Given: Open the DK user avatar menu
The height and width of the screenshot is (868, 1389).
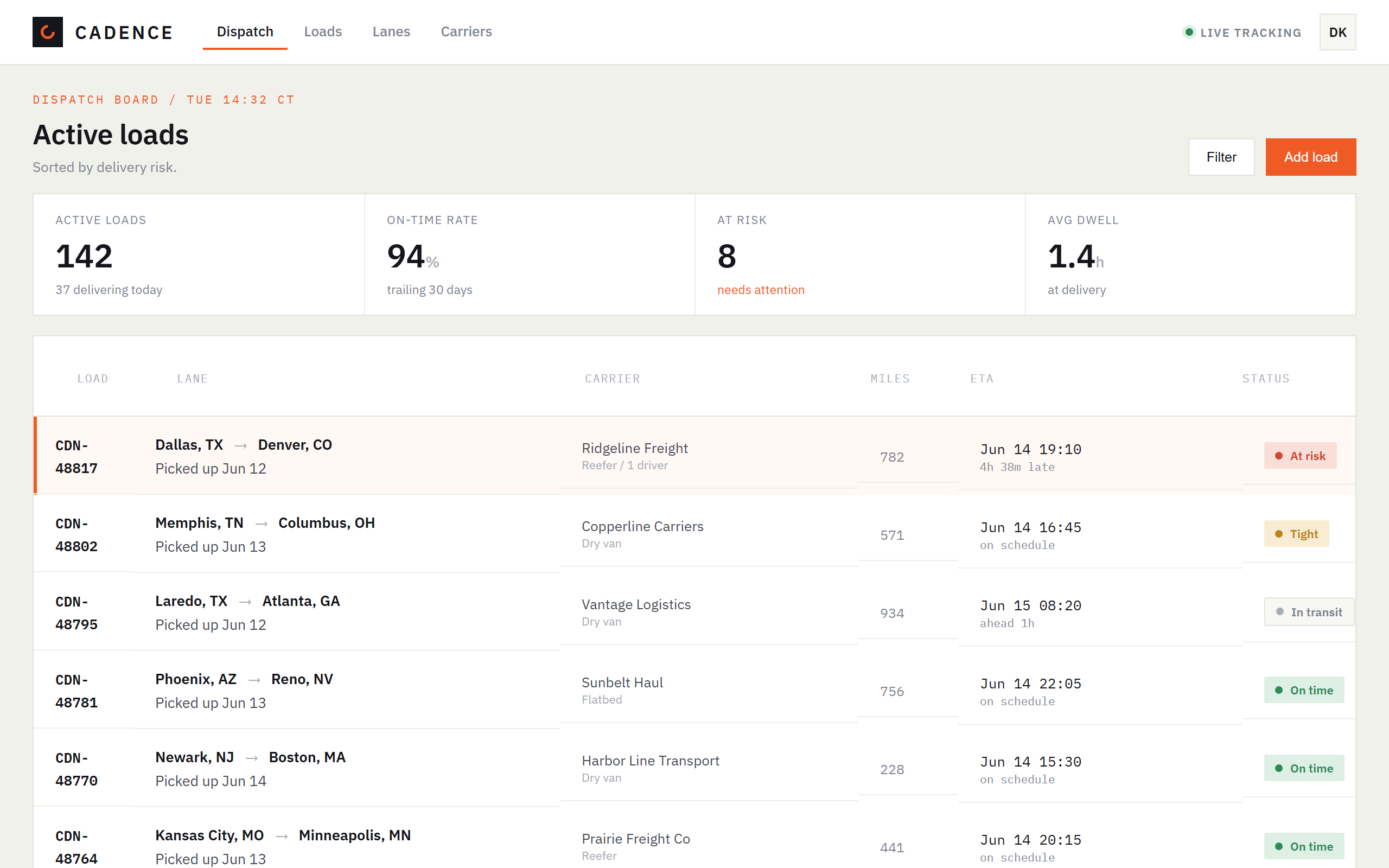Looking at the screenshot, I should [x=1337, y=32].
